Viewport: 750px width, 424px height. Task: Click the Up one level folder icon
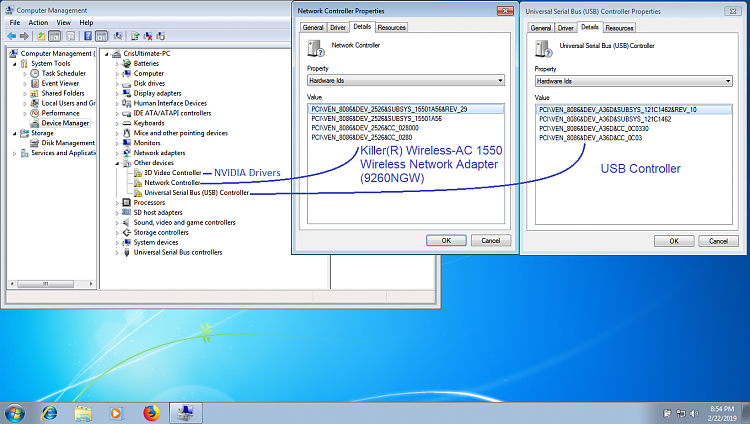point(42,36)
